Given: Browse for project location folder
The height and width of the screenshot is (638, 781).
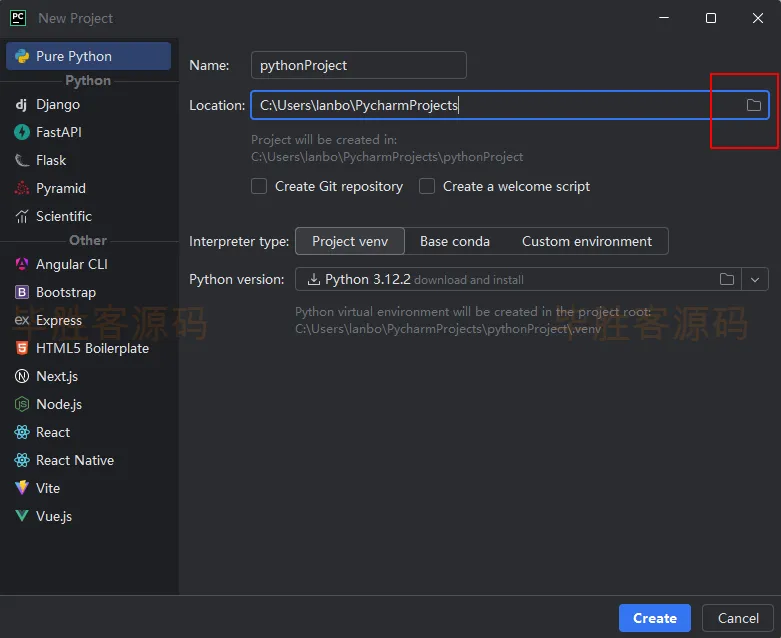Looking at the screenshot, I should point(754,105).
